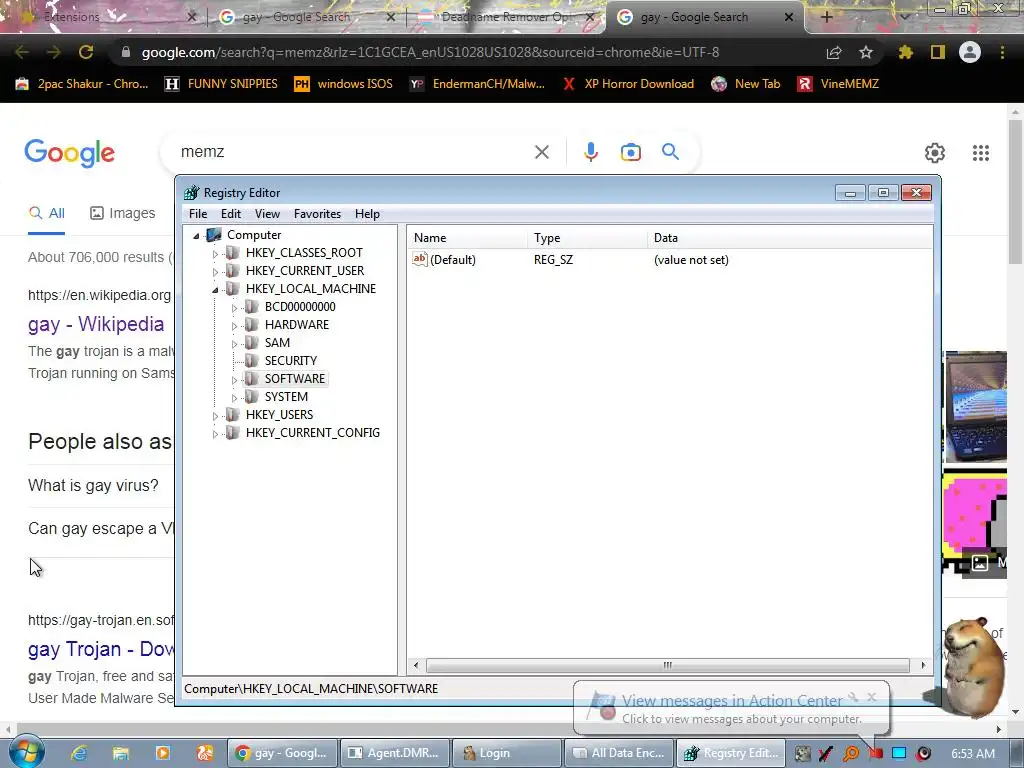The width and height of the screenshot is (1024, 768).
Task: Open Windows Start button
Action: (26, 753)
